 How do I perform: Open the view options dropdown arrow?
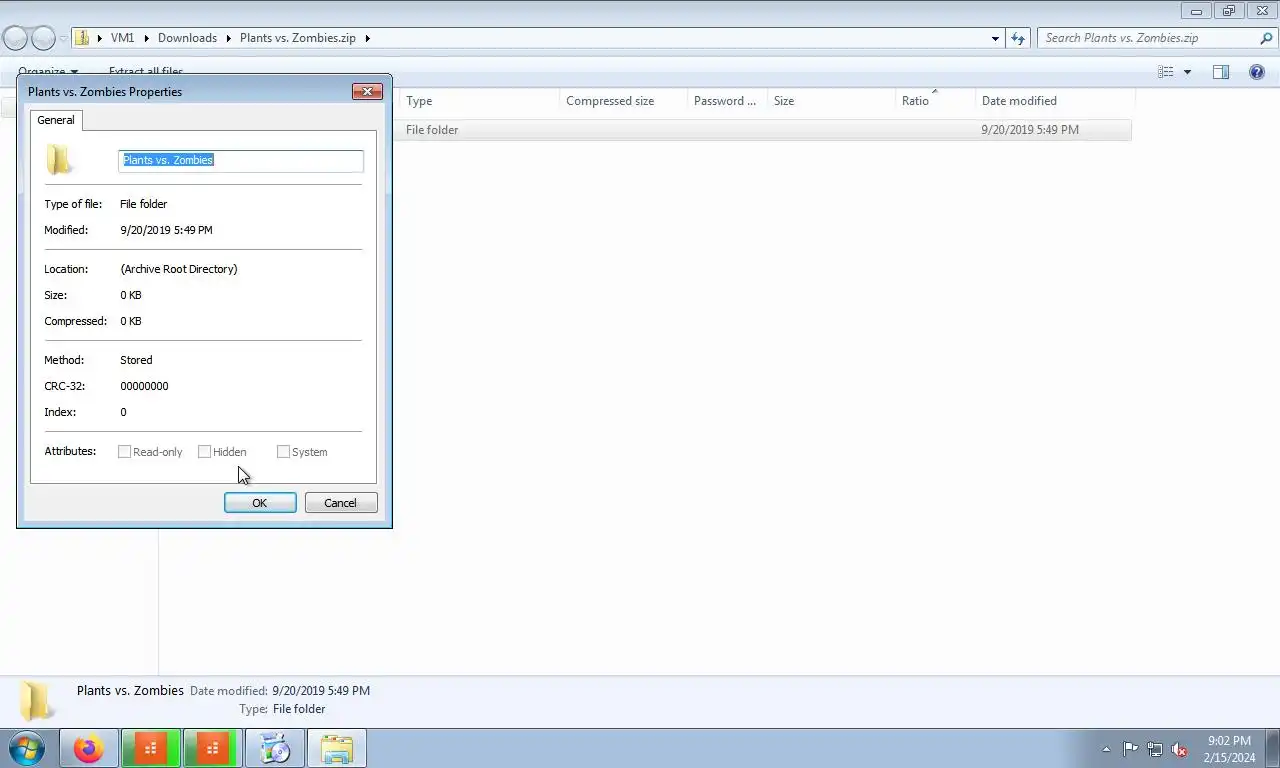pos(1188,72)
